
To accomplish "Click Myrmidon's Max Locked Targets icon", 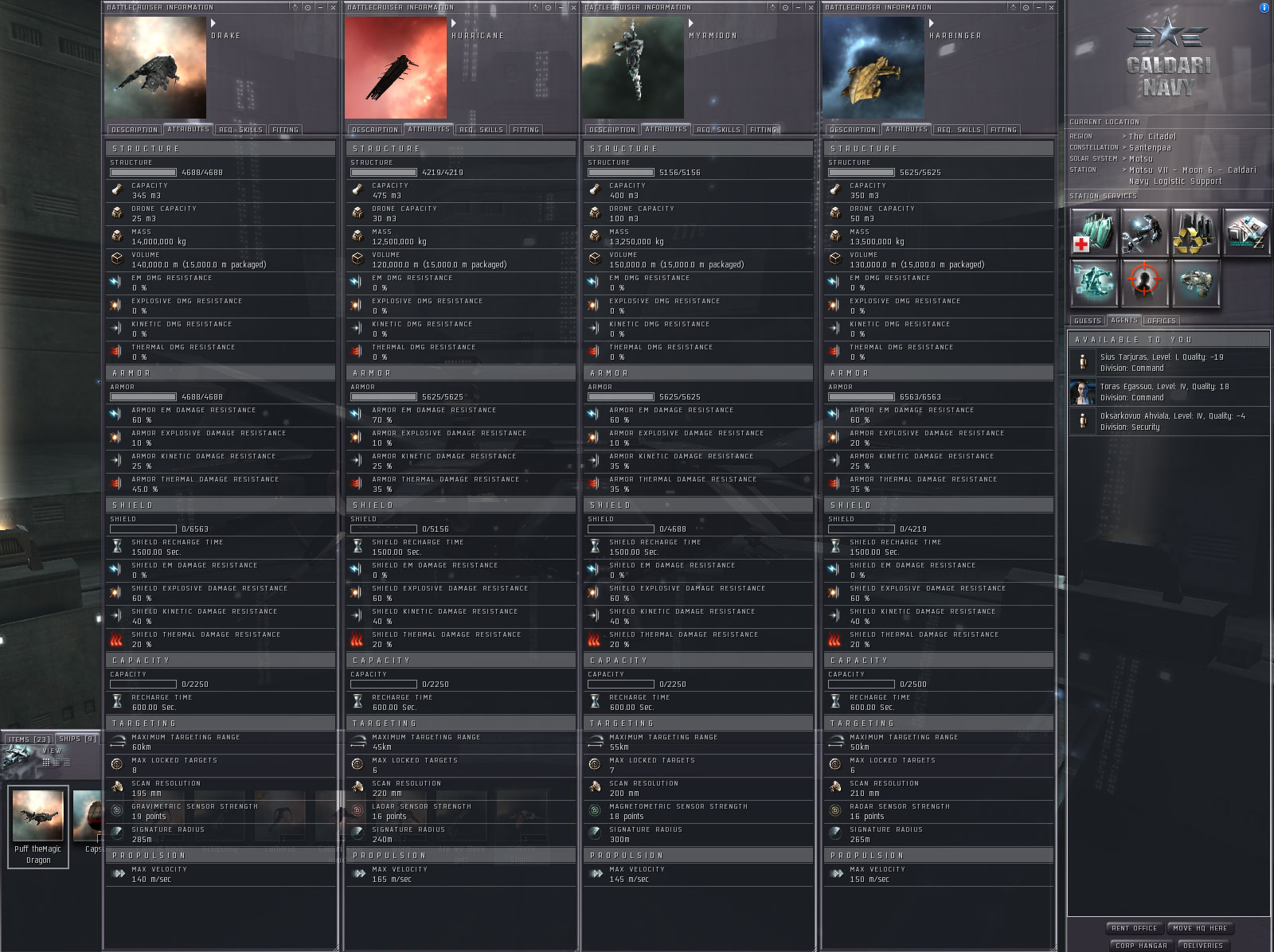I will pos(595,765).
